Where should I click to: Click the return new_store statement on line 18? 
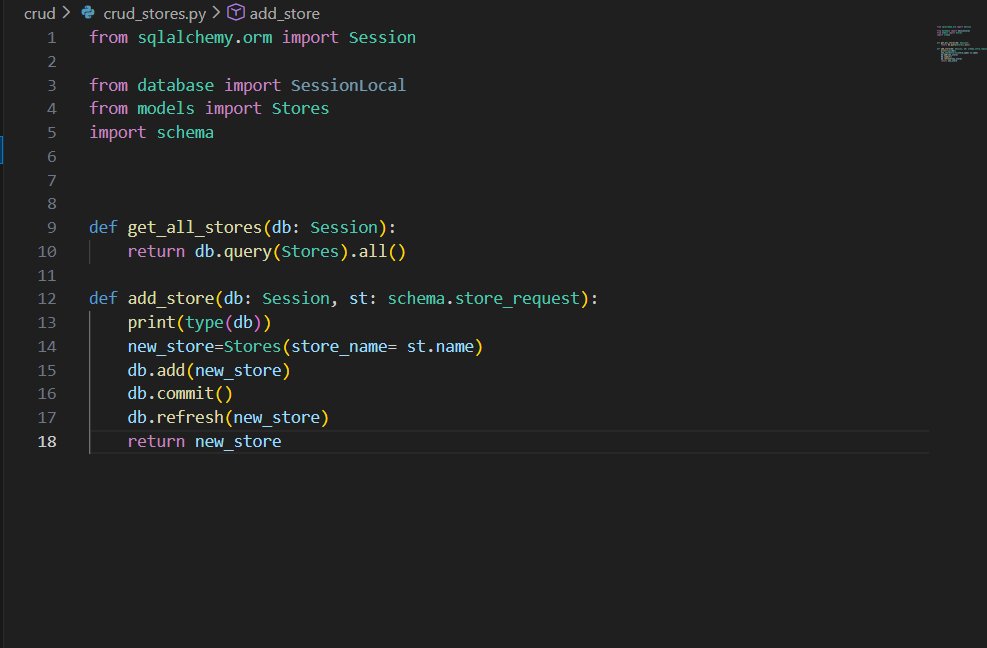203,441
